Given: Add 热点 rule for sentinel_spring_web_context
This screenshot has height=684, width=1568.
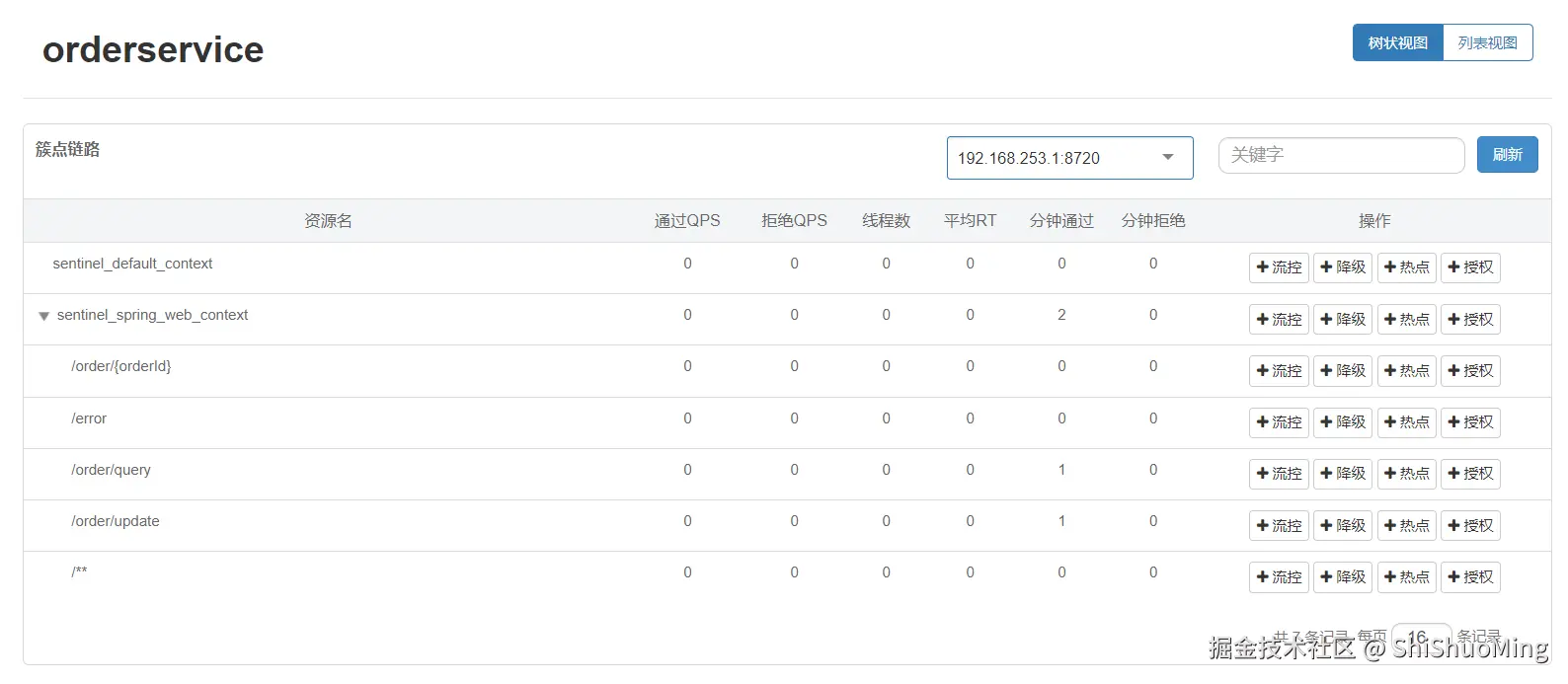Looking at the screenshot, I should [x=1406, y=320].
